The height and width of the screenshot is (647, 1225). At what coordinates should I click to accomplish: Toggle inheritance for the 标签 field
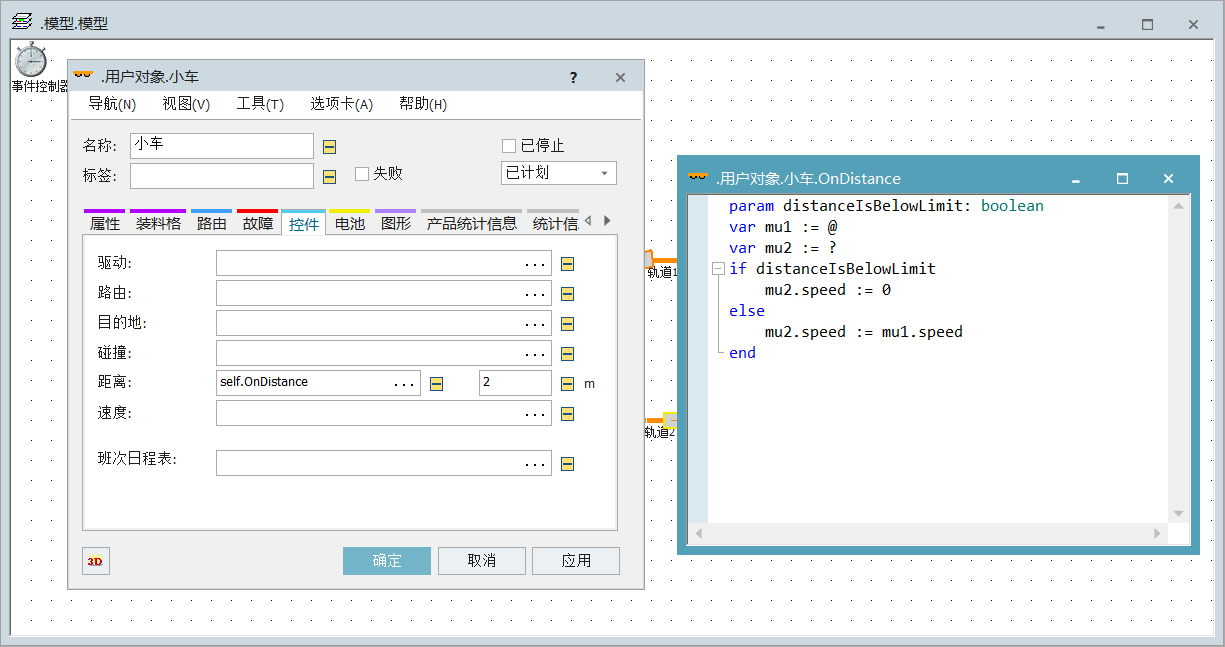[329, 178]
